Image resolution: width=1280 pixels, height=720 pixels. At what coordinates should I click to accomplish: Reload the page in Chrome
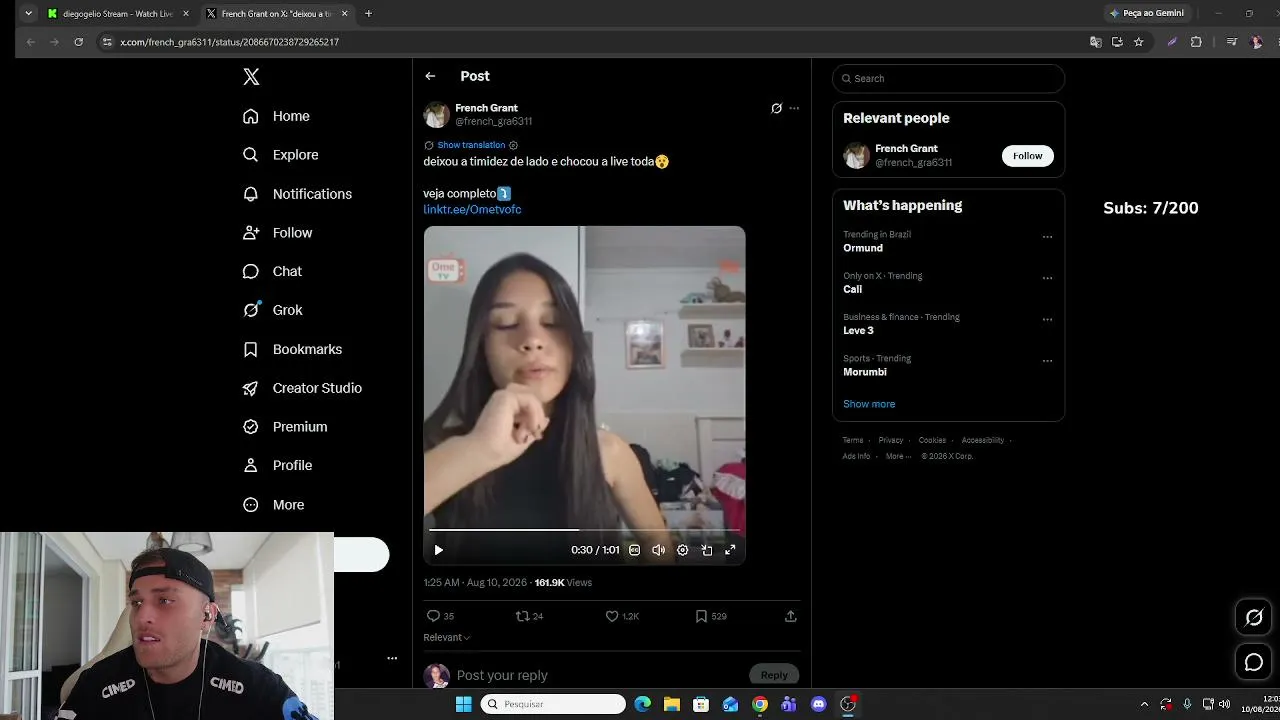tap(78, 42)
